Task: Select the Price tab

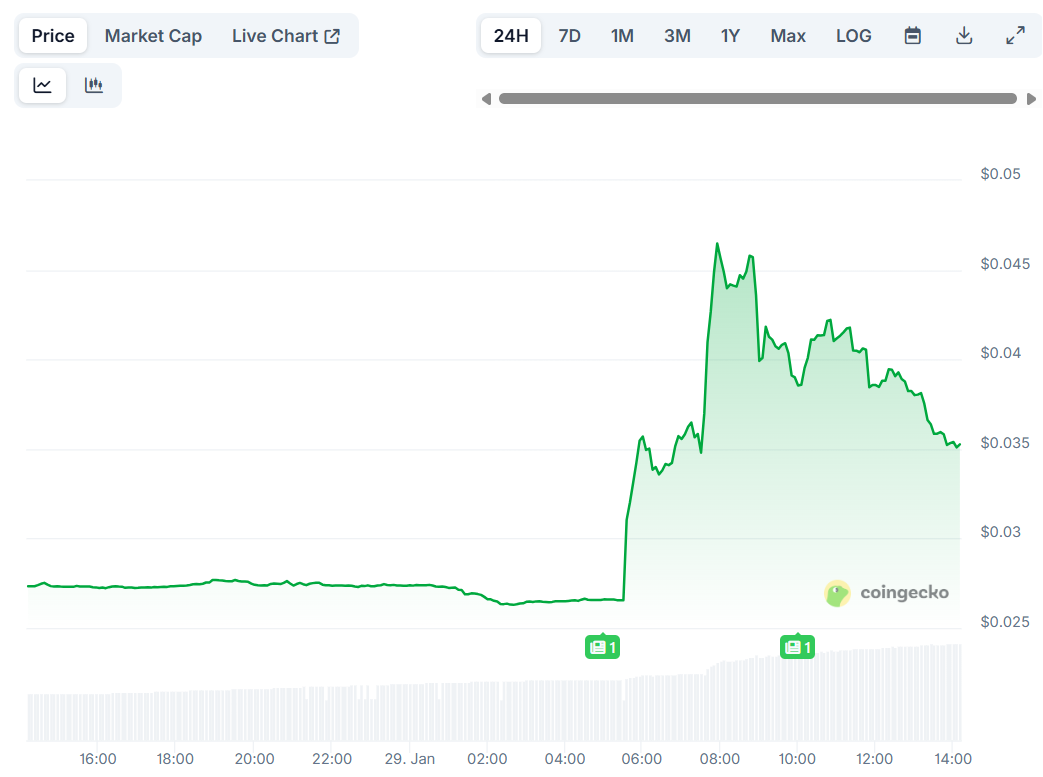Action: coord(52,35)
